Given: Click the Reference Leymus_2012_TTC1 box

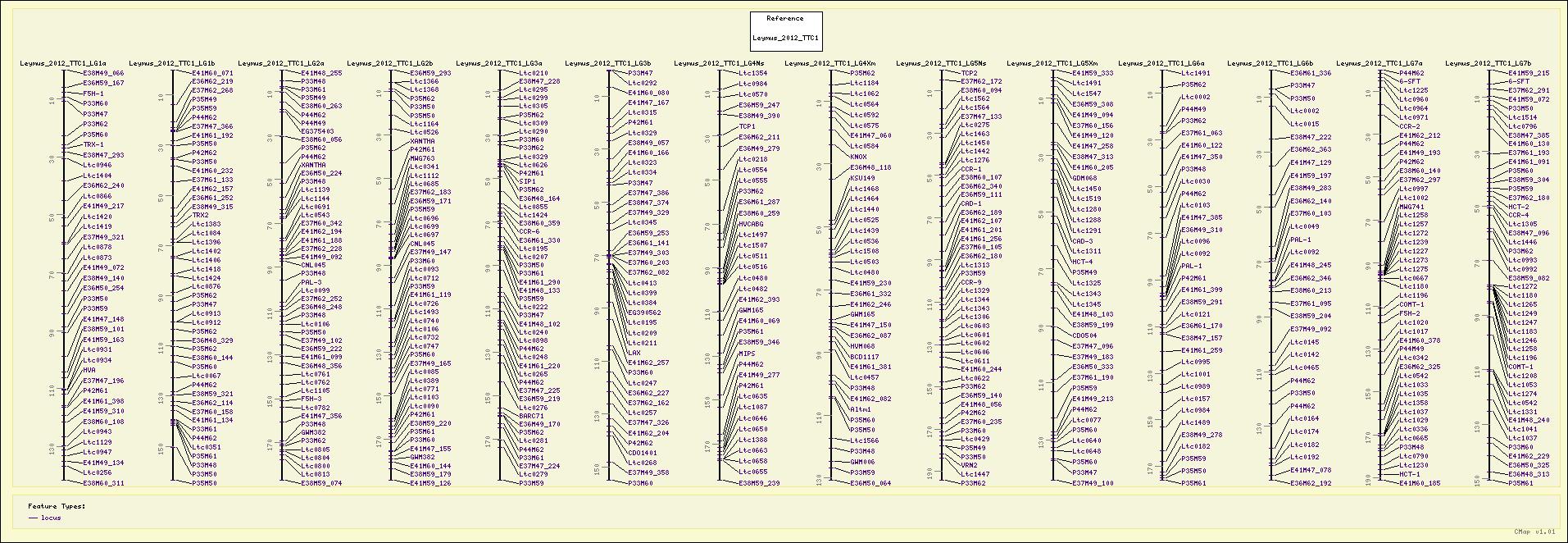Looking at the screenshot, I should click(x=785, y=30).
